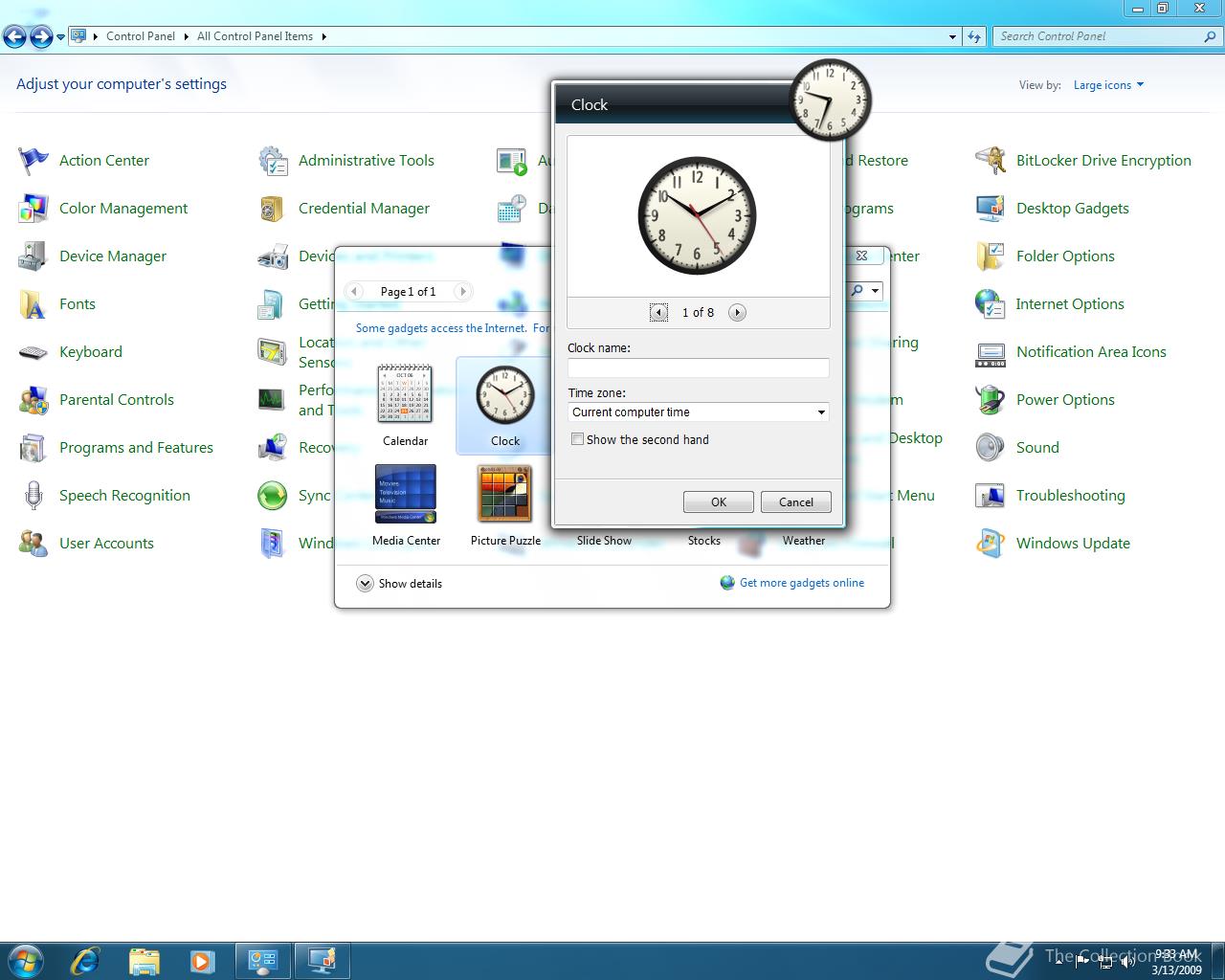1225x980 pixels.
Task: Click OK in Clock dialog
Action: pos(719,502)
